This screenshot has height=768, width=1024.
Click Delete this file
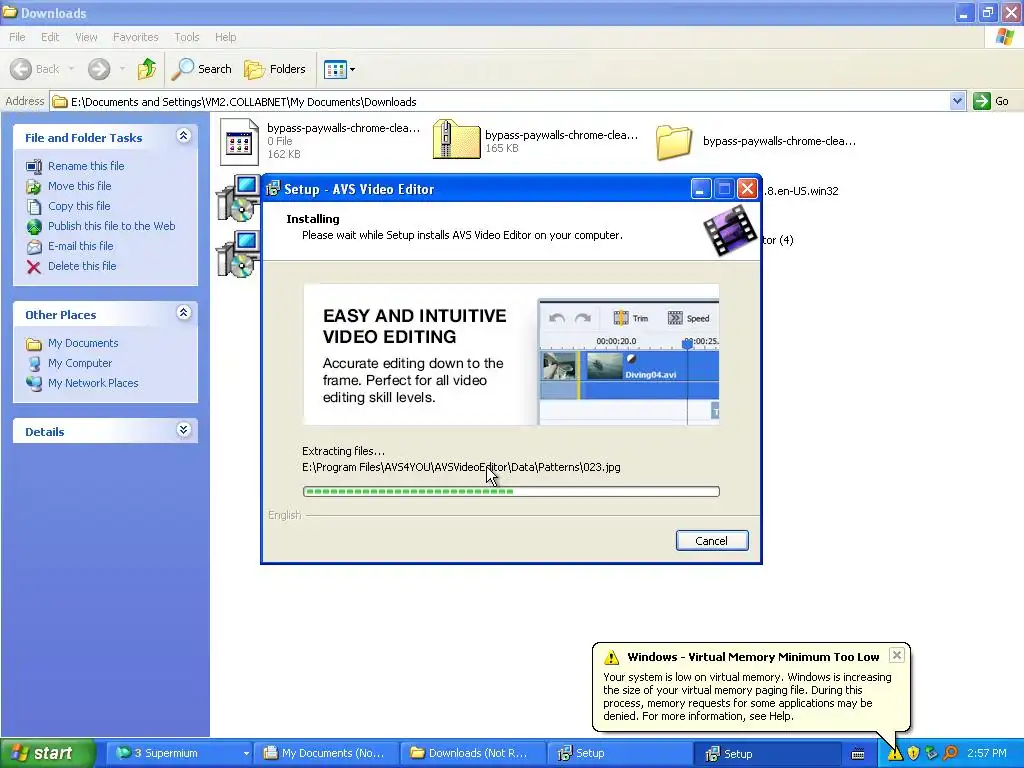pos(82,266)
